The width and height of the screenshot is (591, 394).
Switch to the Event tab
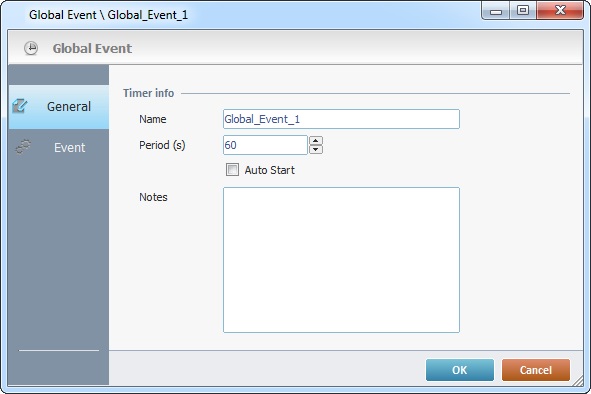point(59,147)
